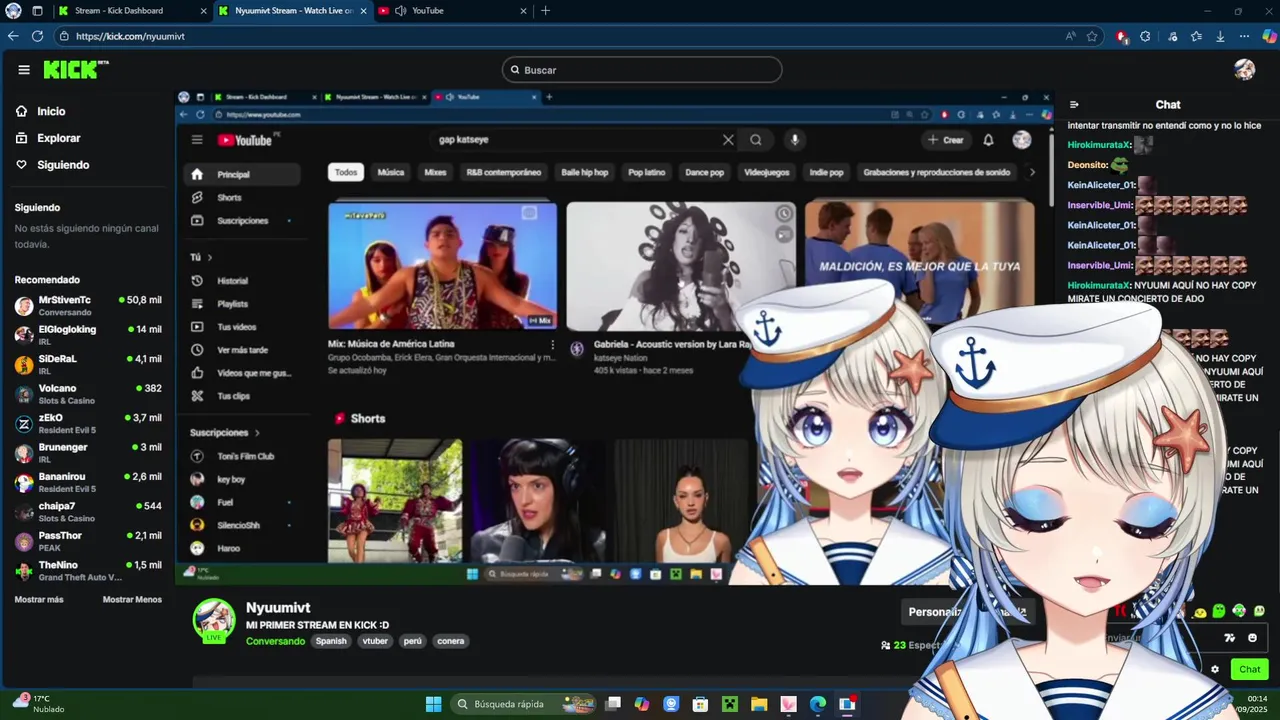Open recommended channel ElGlogloking
This screenshot has width=1280, height=720.
click(88, 334)
